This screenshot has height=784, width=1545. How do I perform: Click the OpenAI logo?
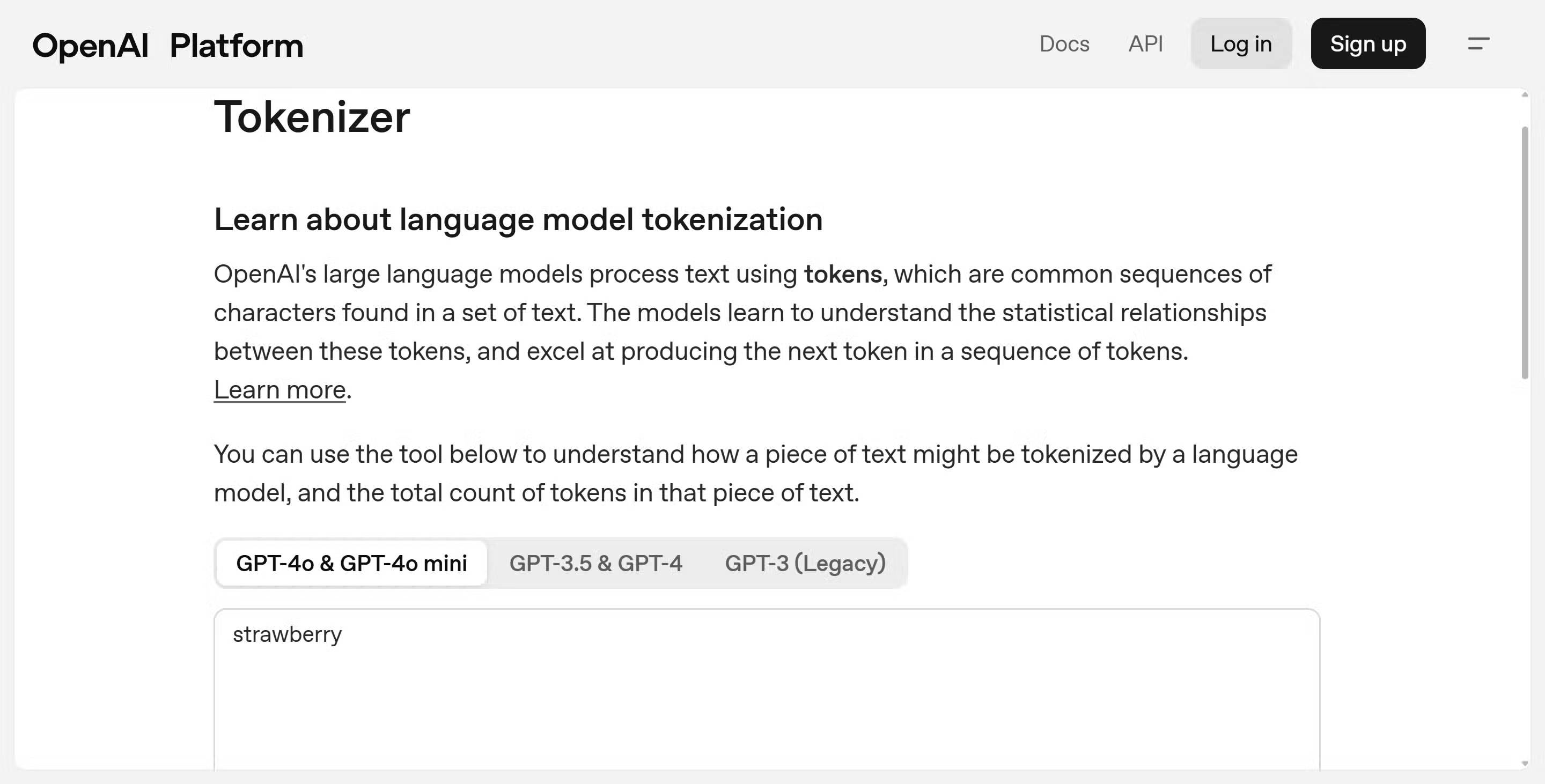[x=90, y=46]
